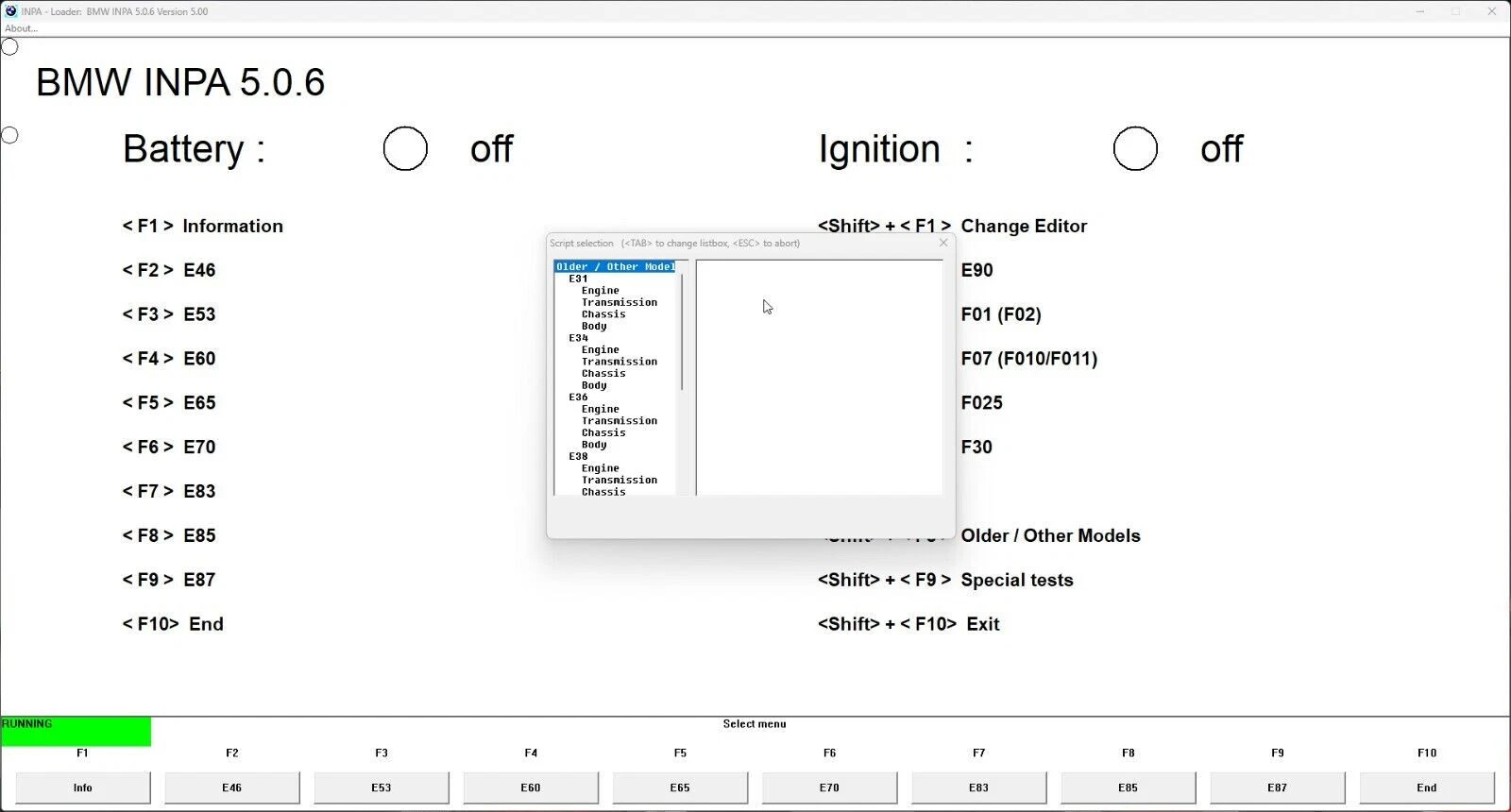Click the '< F2 > E46' menu text
The image size is (1511, 812).
[169, 270]
